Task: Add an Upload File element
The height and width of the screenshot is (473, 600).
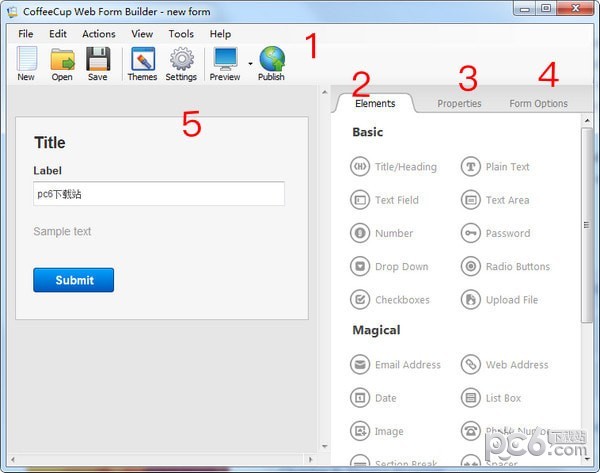Action: [x=499, y=300]
